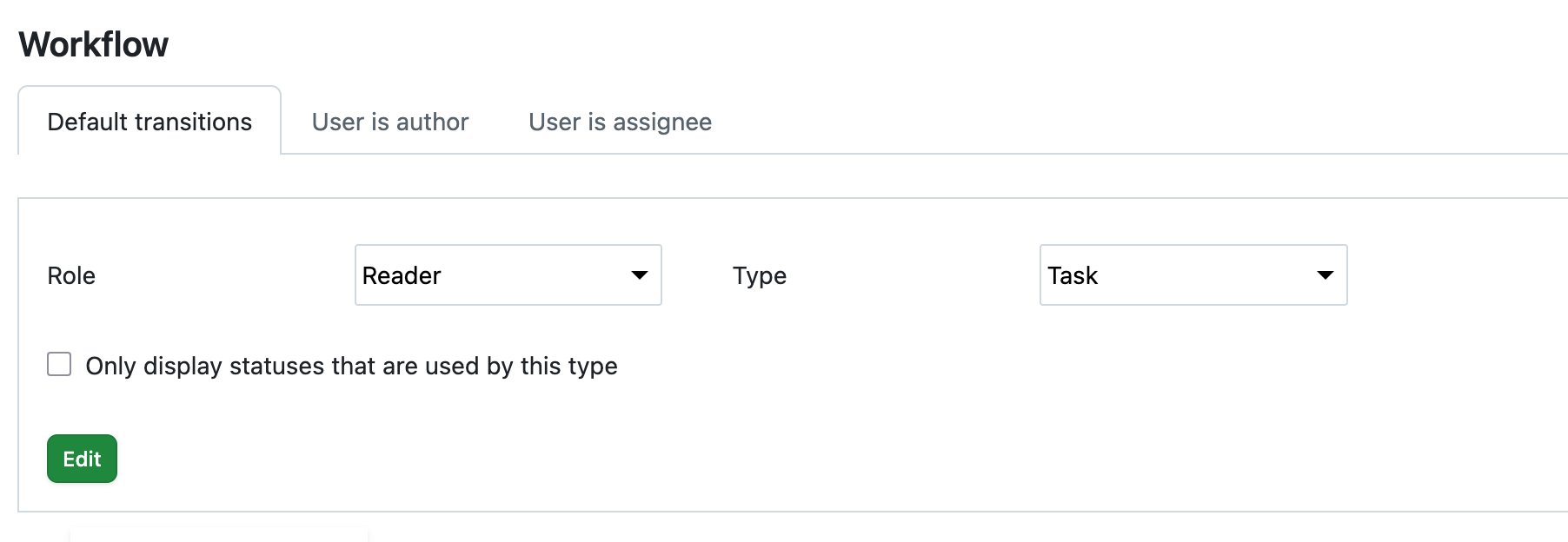
Task: Switch to the User is author tab
Action: (x=391, y=122)
